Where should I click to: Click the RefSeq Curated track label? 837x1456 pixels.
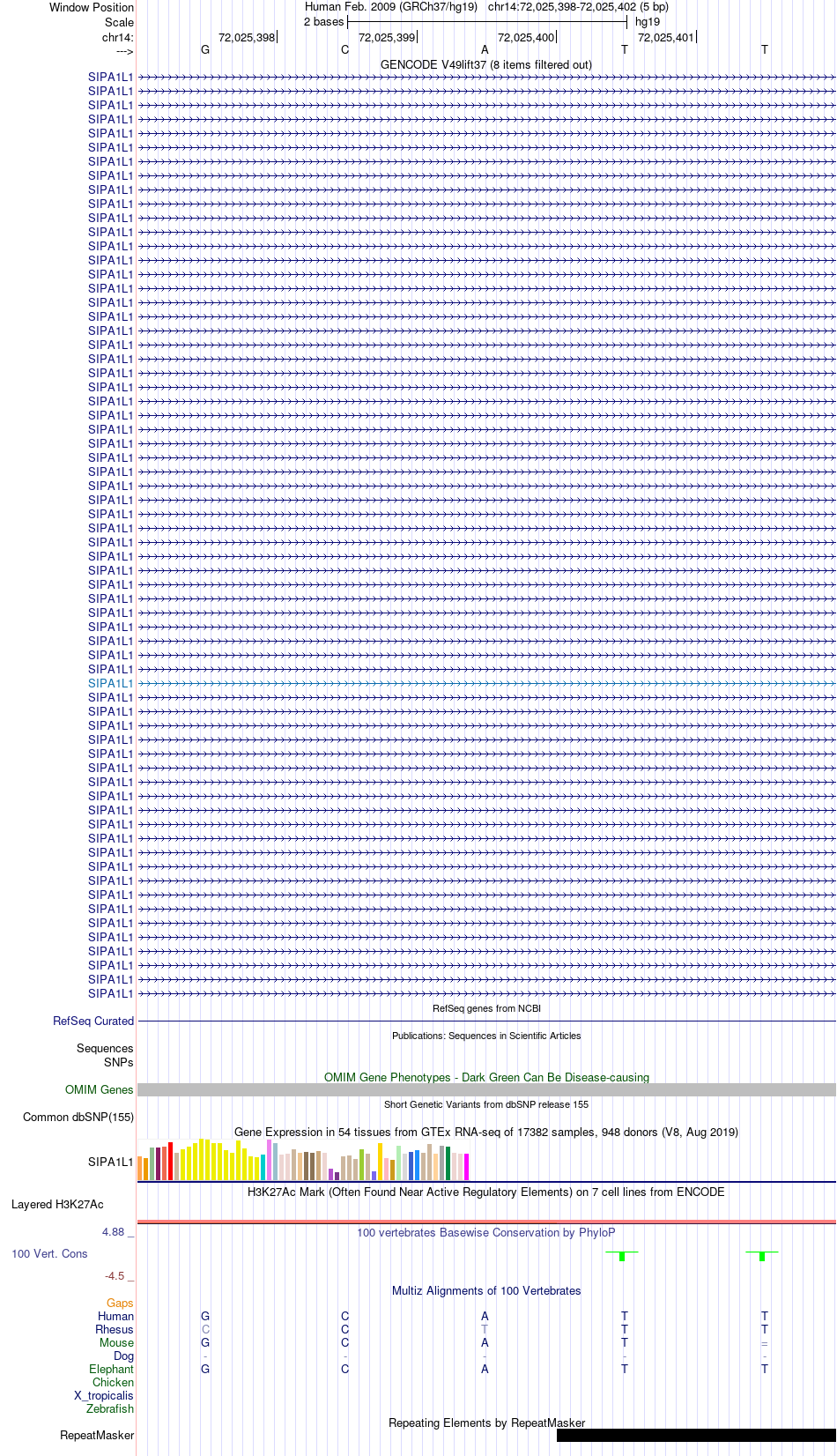pyautogui.click(x=93, y=1021)
